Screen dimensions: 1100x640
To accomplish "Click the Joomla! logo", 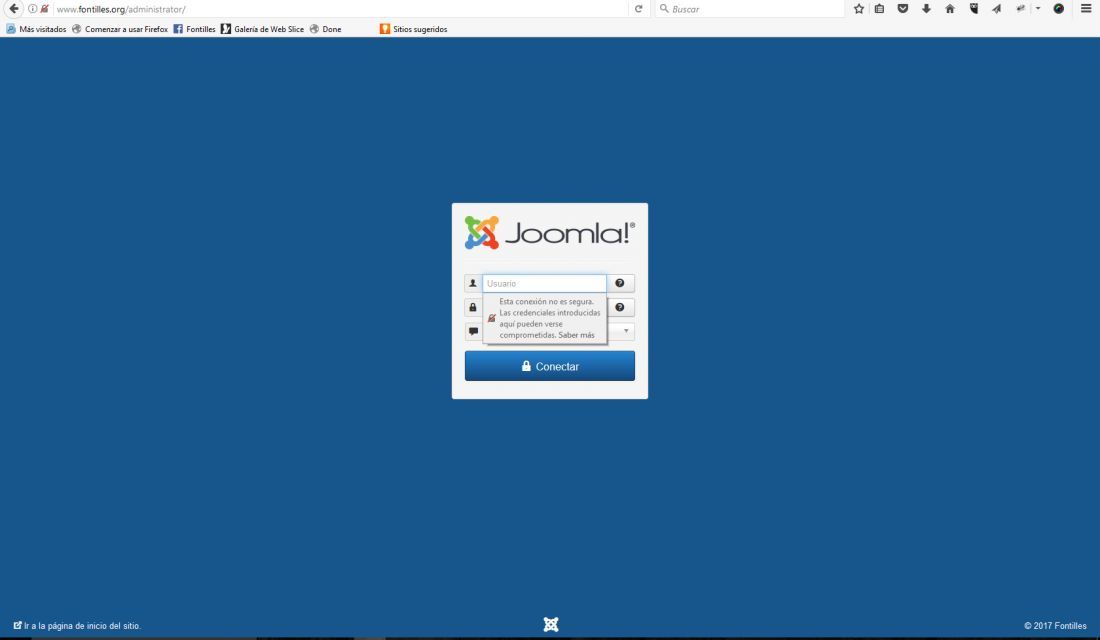I will click(x=549, y=233).
